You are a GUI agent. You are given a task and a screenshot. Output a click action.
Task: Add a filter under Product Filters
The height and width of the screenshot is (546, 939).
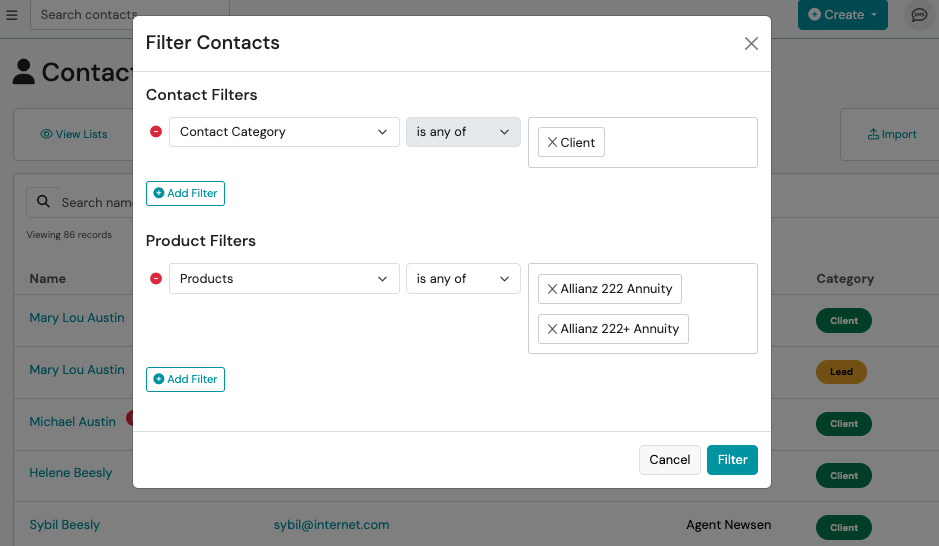[185, 380]
